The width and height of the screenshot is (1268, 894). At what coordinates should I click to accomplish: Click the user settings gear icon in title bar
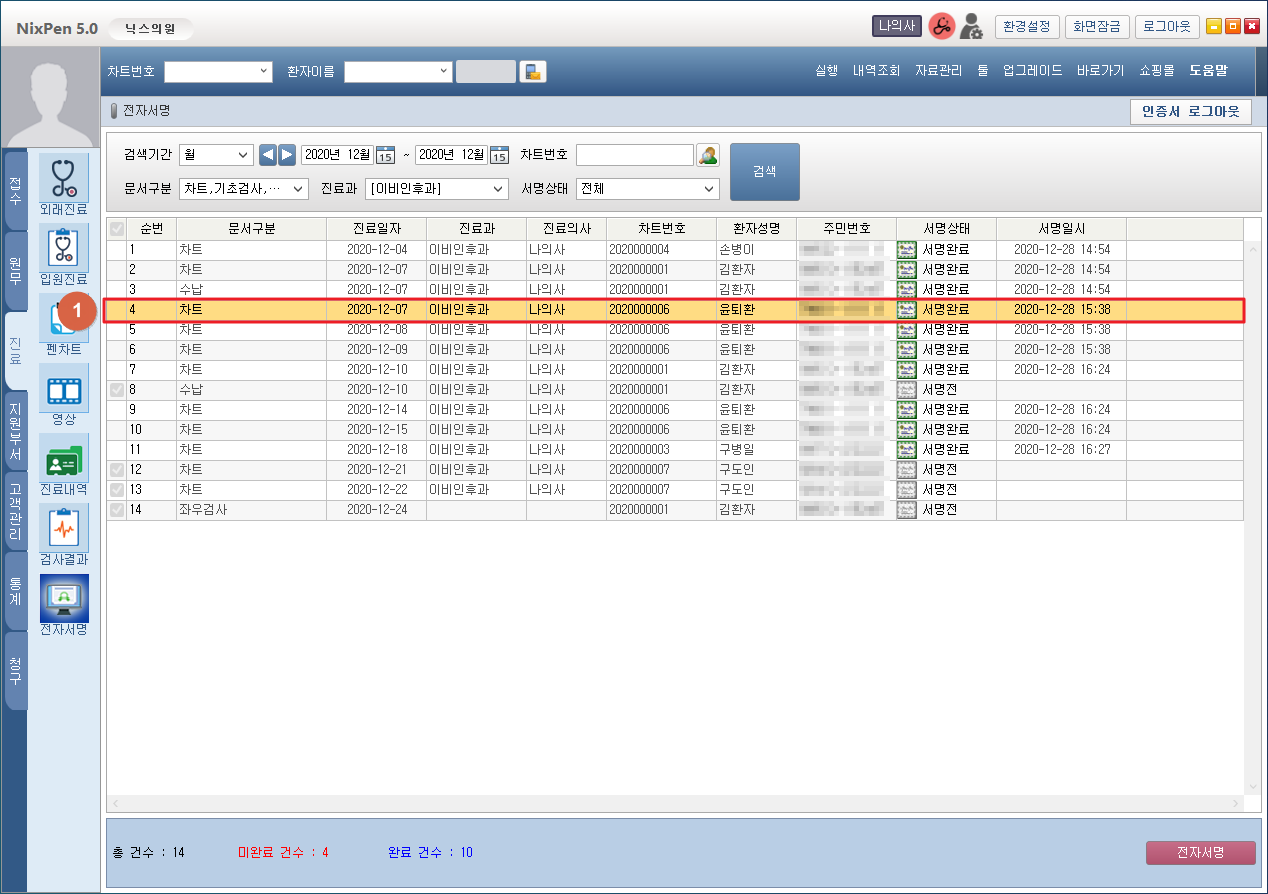971,27
